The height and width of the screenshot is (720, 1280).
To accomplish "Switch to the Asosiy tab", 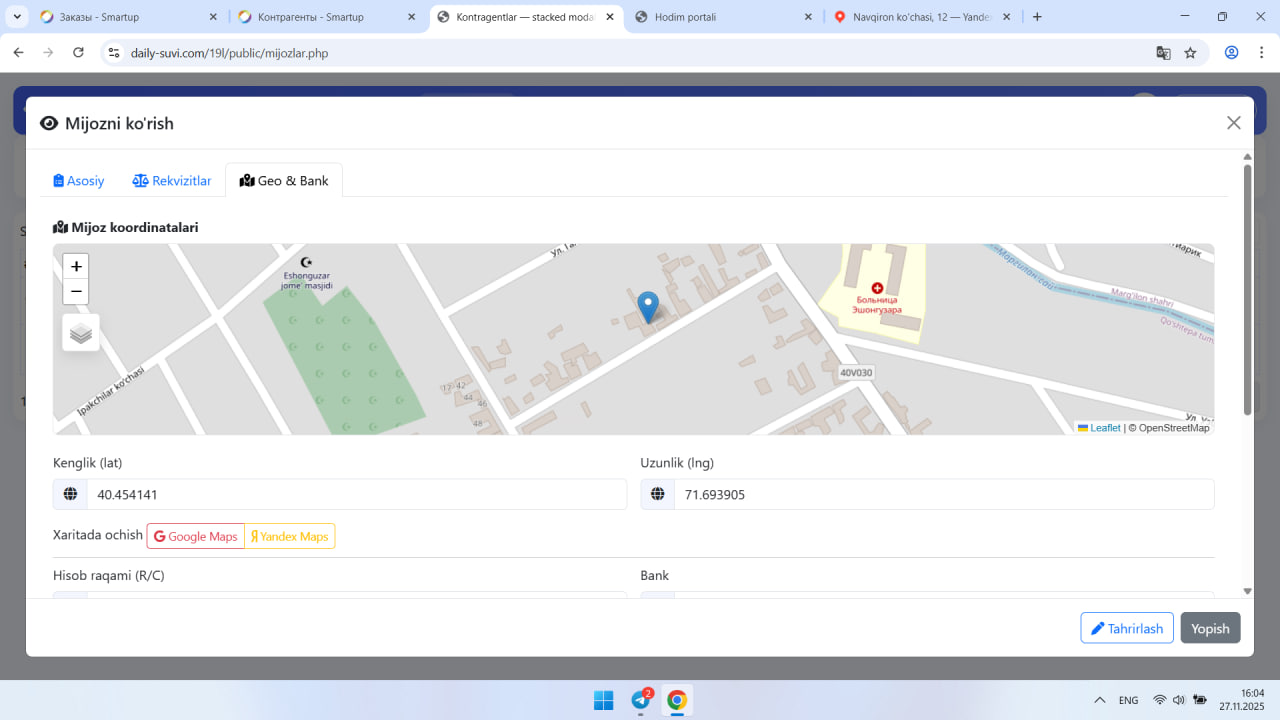I will [x=79, y=181].
